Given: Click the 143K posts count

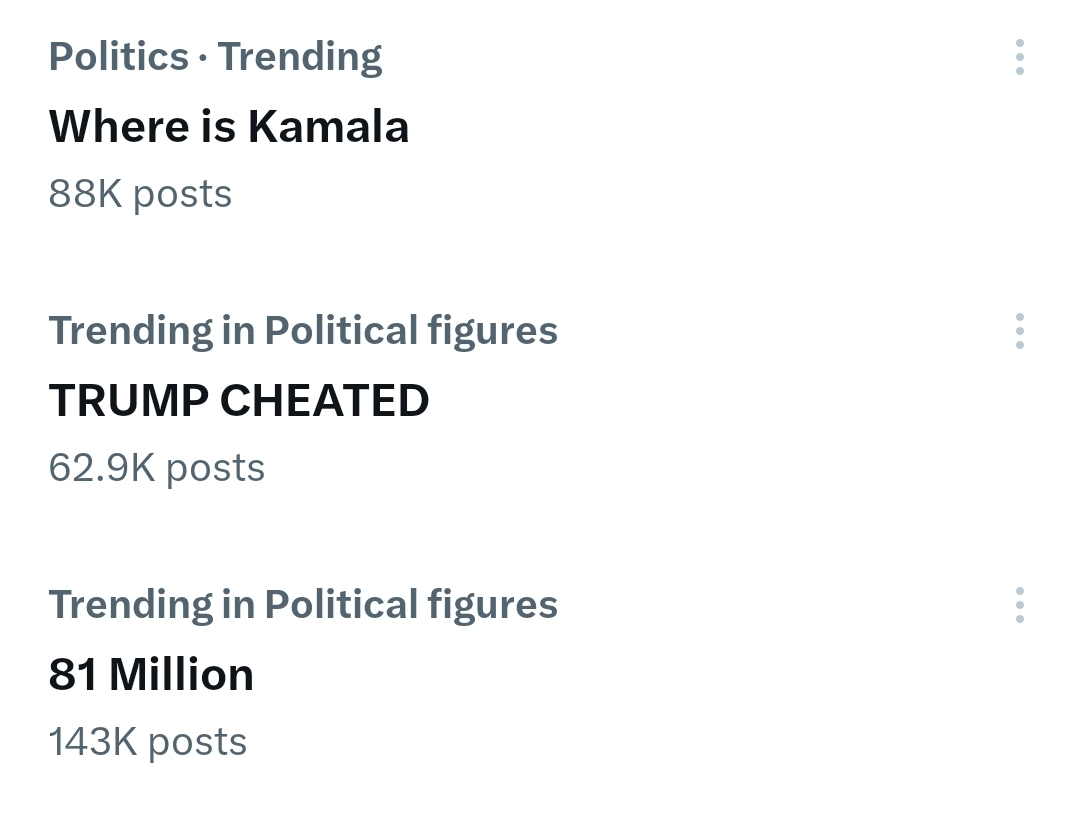Looking at the screenshot, I should pos(148,742).
